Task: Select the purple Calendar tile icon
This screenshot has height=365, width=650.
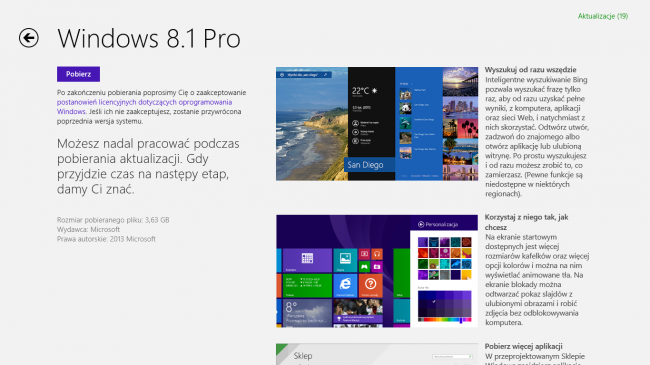Action: (x=307, y=260)
